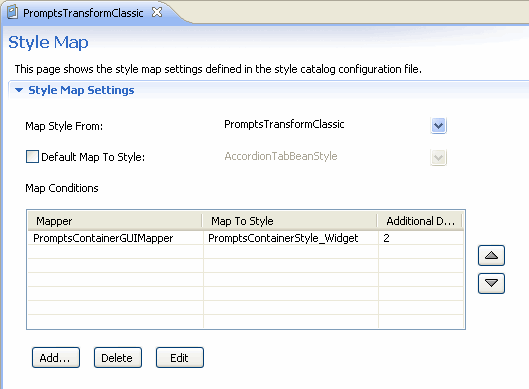Click the Style Map page heading
This screenshot has height=389, width=529.
(48, 43)
